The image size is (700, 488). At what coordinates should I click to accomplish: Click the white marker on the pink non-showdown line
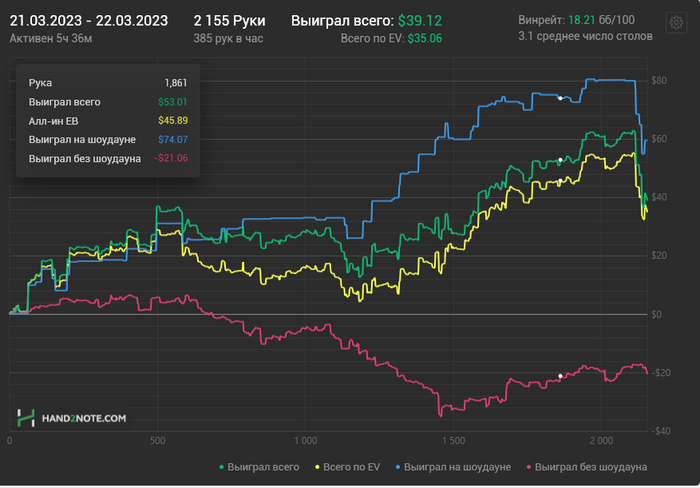point(560,376)
